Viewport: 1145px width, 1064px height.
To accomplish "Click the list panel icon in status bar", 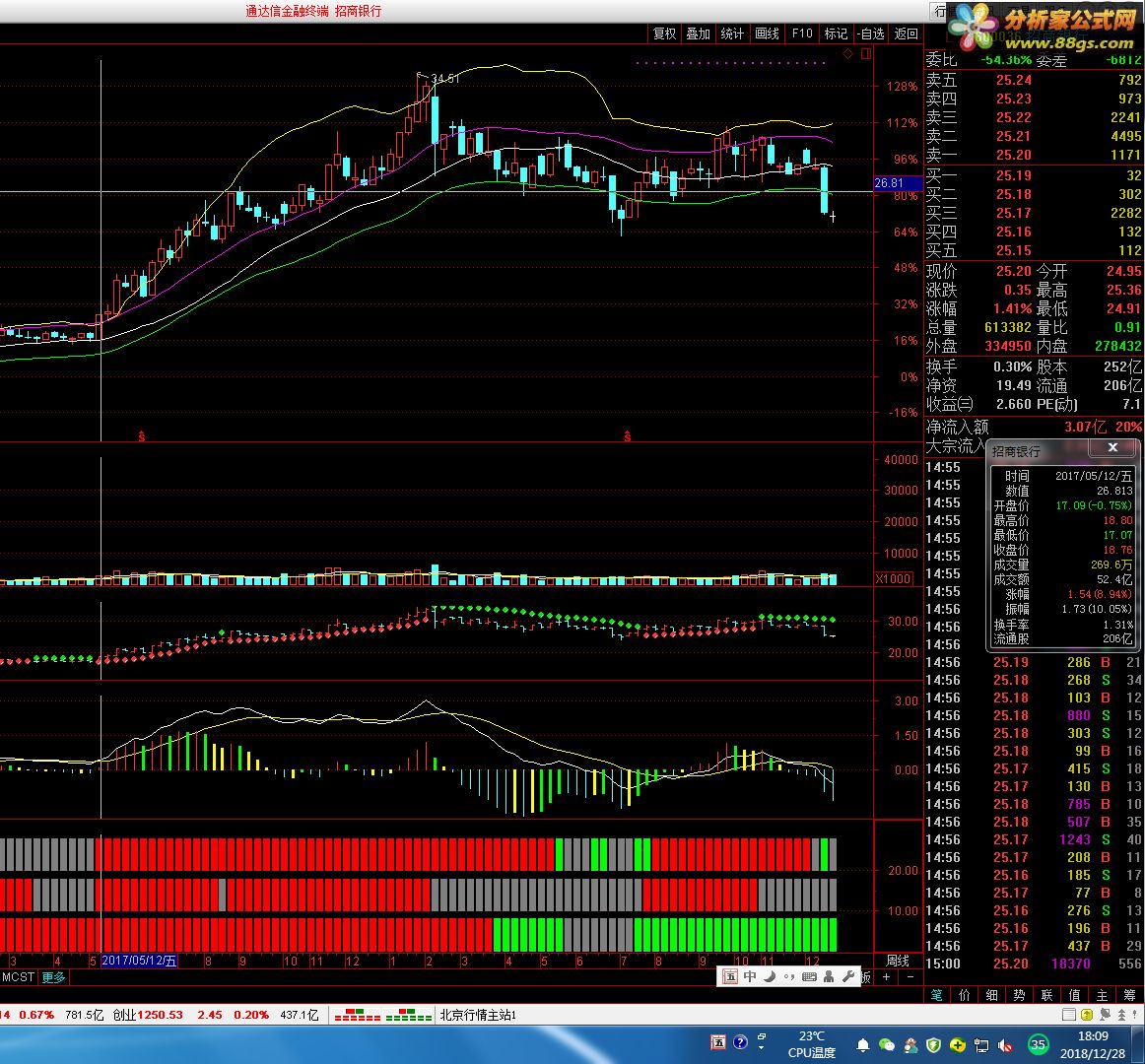I will tap(1069, 1015).
